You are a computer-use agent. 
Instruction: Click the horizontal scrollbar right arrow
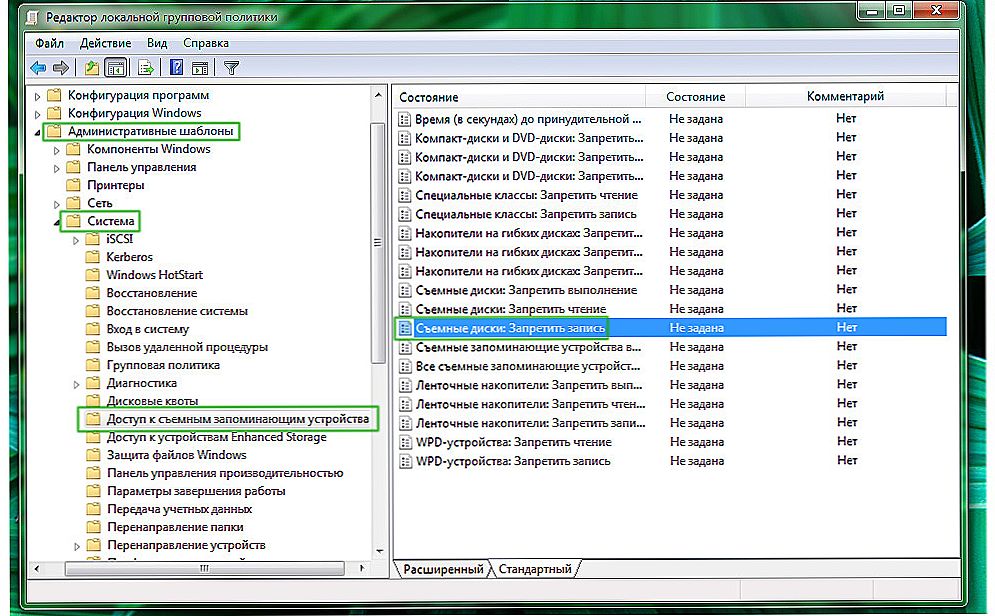click(x=362, y=568)
